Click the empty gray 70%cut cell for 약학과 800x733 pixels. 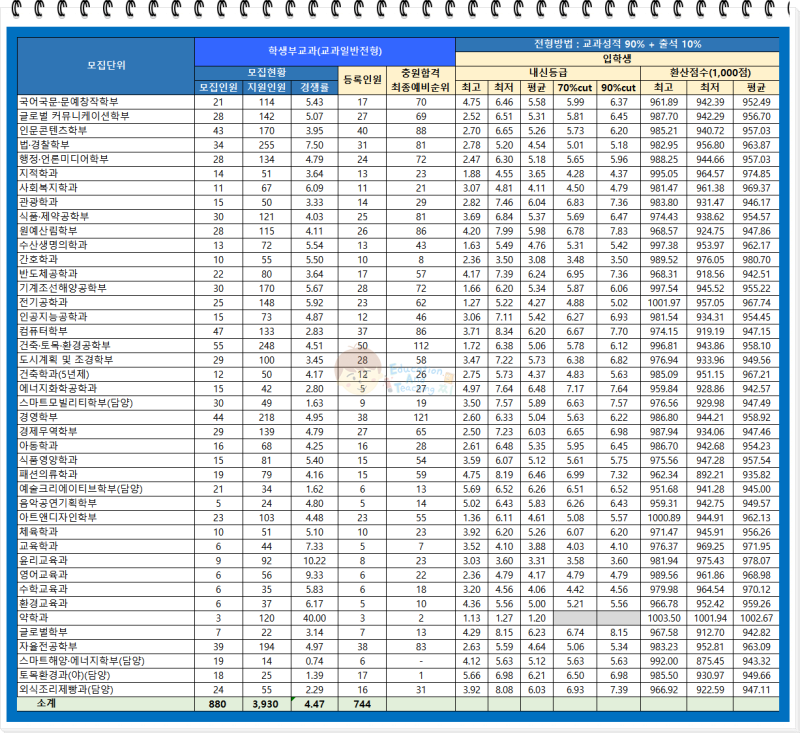click(x=575, y=618)
